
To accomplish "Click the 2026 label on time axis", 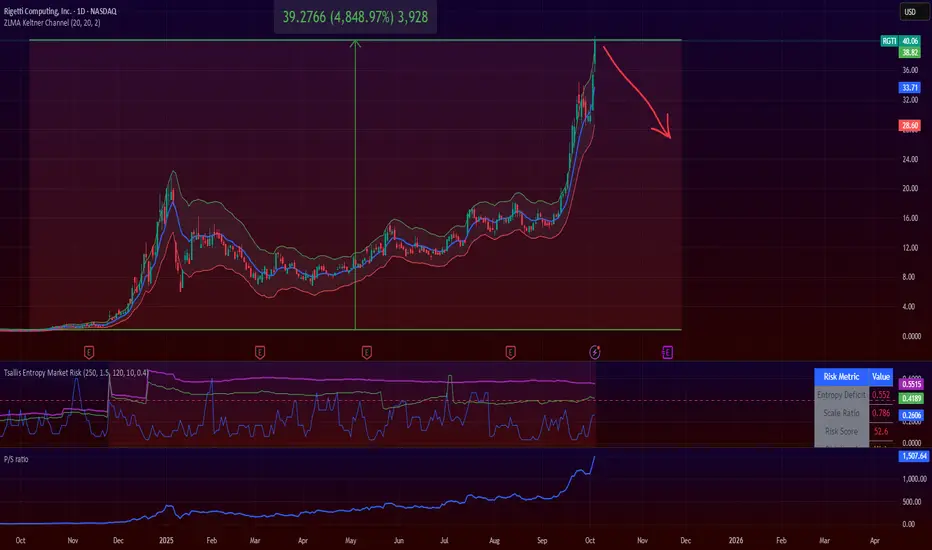I will click(x=736, y=540).
